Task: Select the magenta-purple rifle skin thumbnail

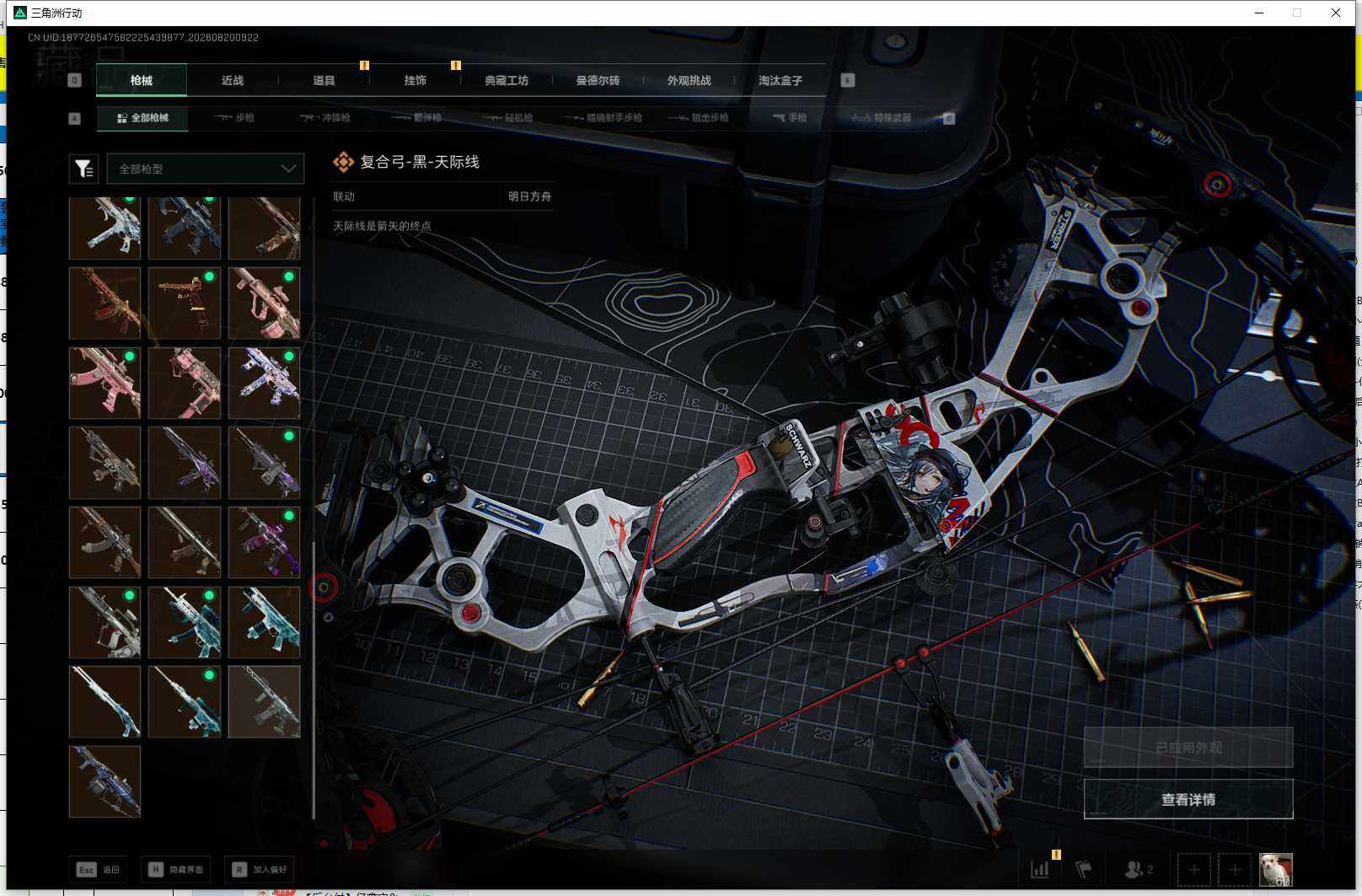Action: tap(264, 543)
